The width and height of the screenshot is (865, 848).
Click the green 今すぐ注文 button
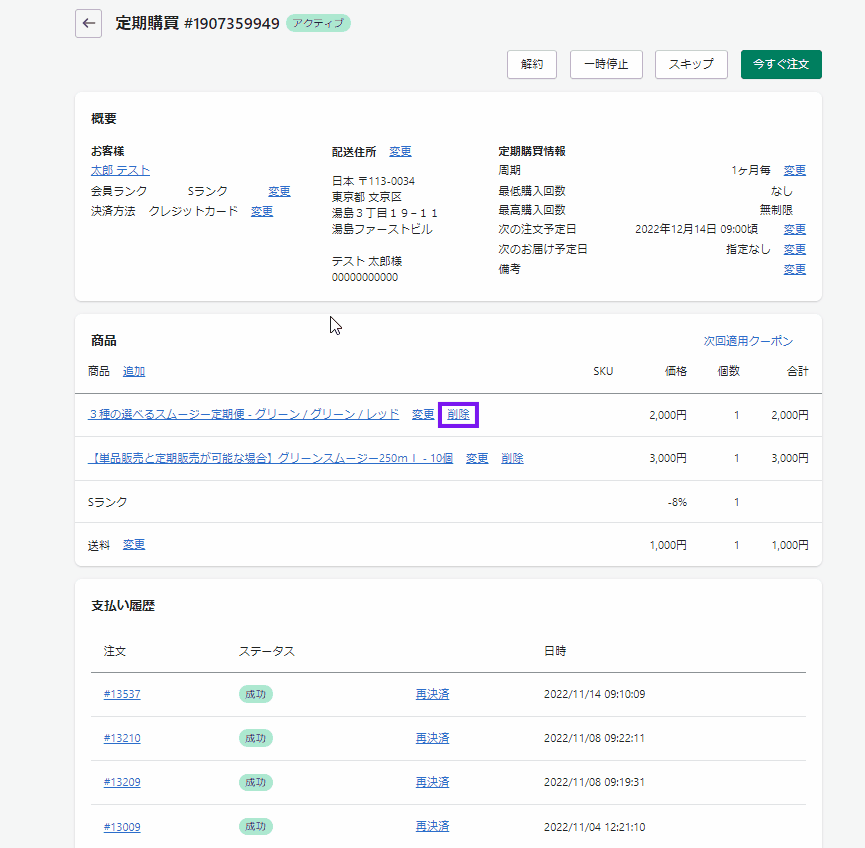coord(781,64)
